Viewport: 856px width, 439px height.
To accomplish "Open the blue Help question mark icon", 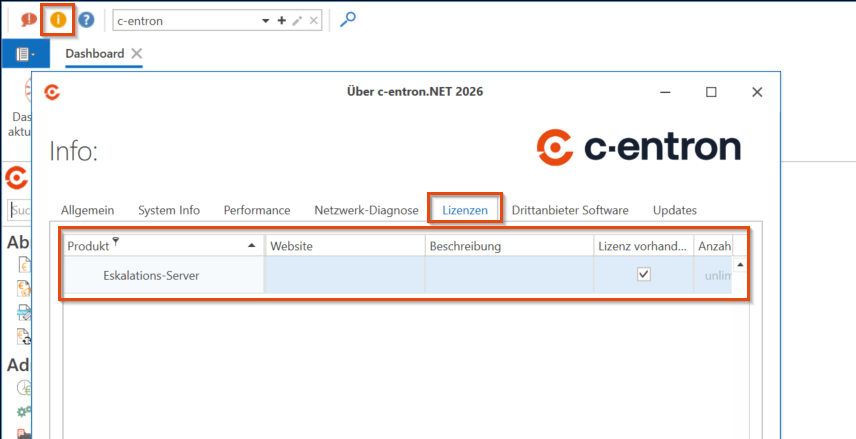I will point(86,20).
